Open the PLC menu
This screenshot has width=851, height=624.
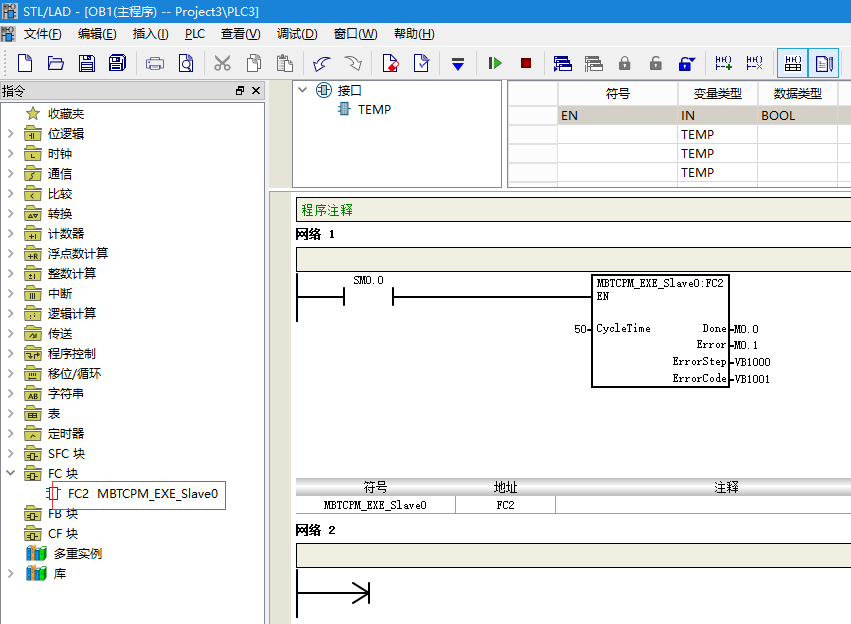point(194,34)
